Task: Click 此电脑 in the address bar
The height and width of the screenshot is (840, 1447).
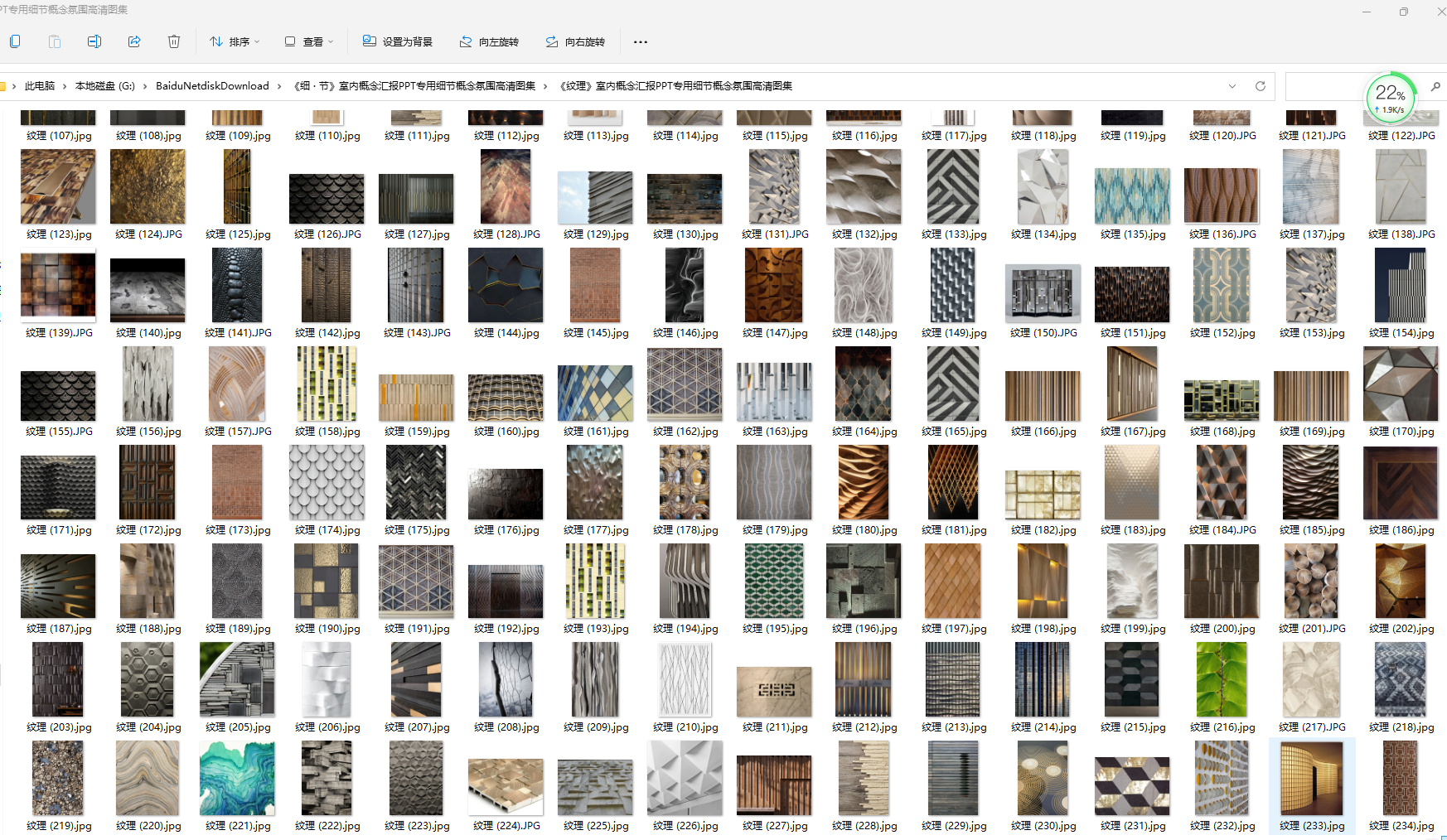Action: point(40,86)
